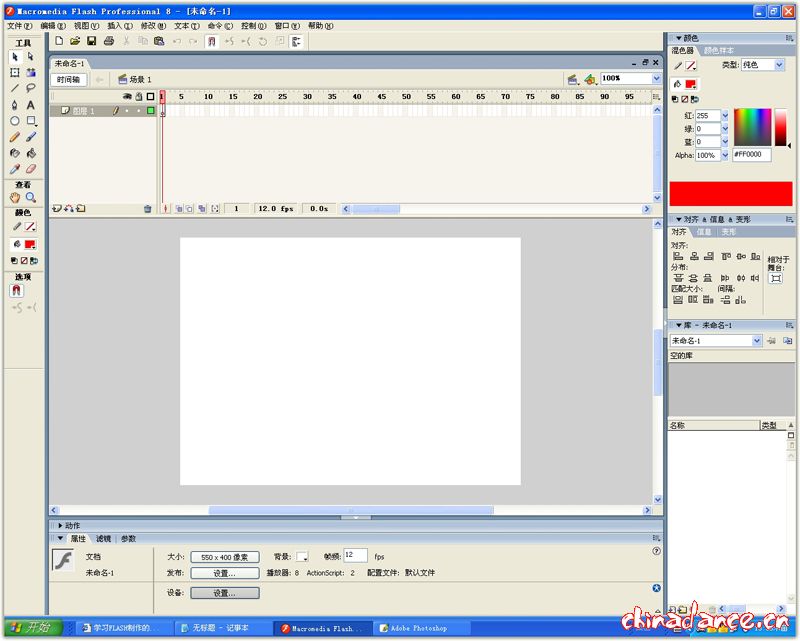Open the 类型 fill type dropdown

tap(779, 65)
